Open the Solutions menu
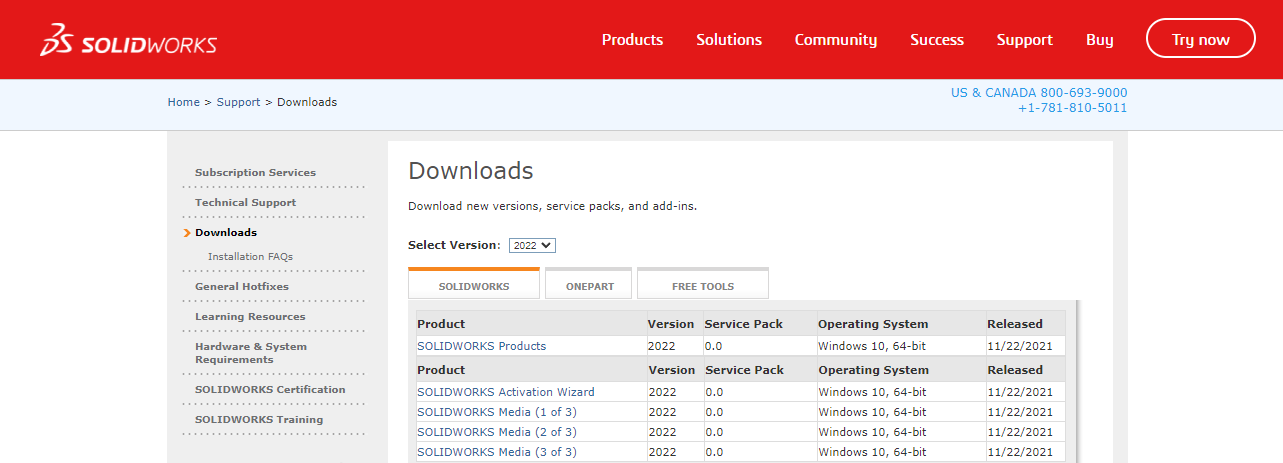Viewport: 1283px width, 463px height. pos(729,40)
